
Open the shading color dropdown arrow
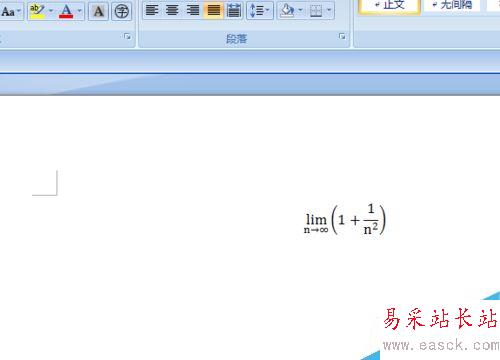(x=300, y=10)
